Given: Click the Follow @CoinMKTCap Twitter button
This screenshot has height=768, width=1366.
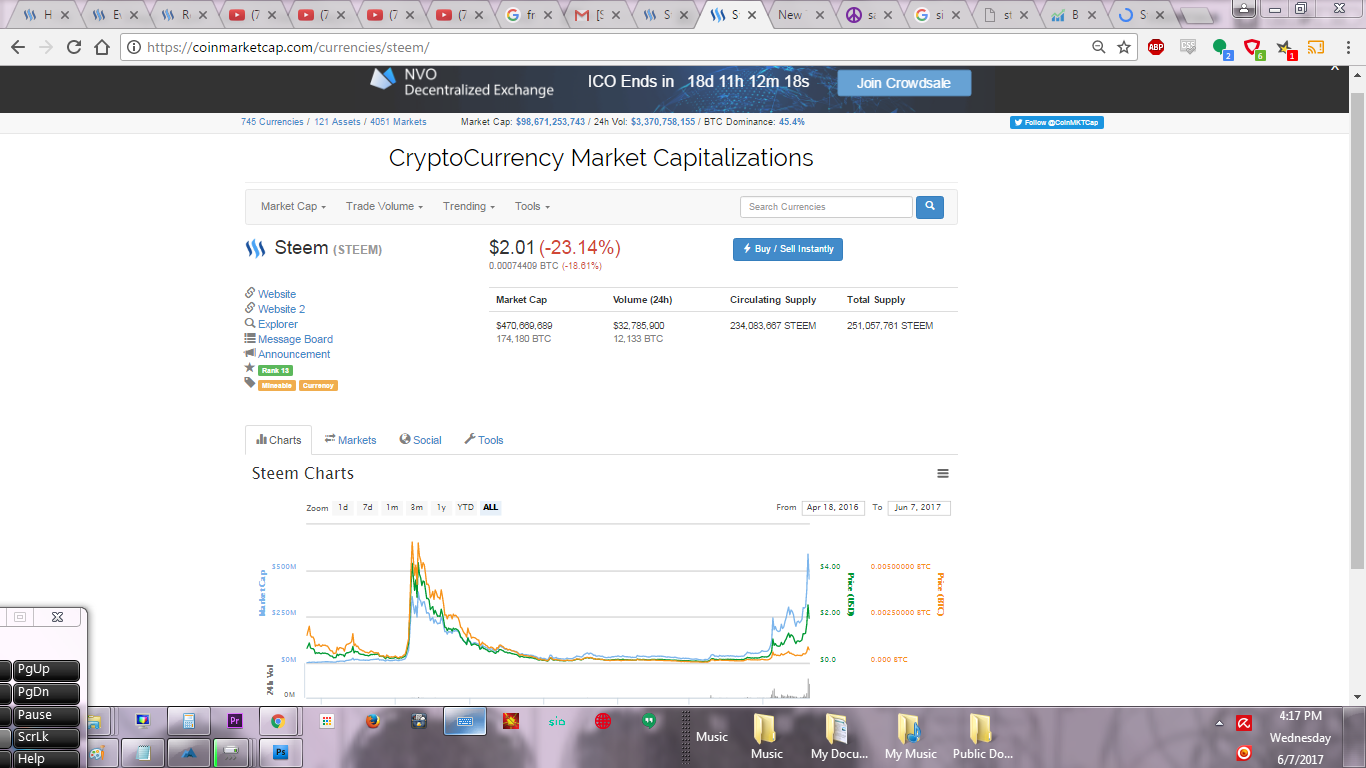Looking at the screenshot, I should pyautogui.click(x=1056, y=122).
